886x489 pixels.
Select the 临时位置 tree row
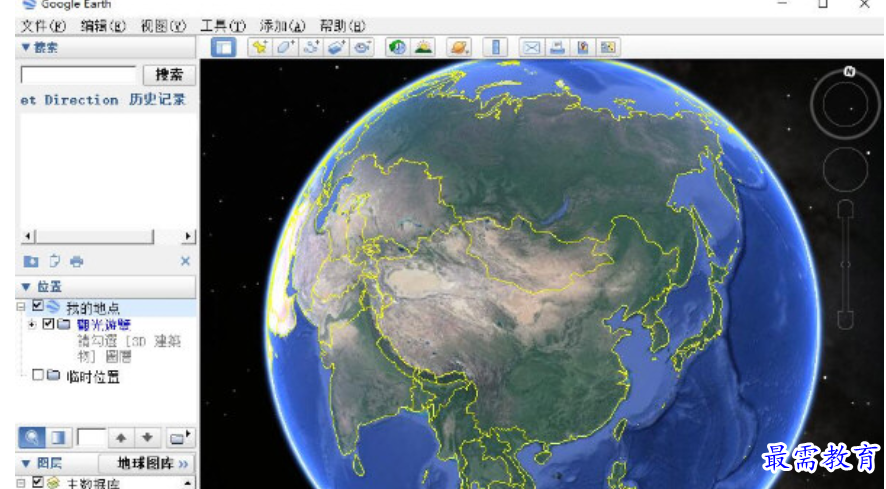coord(93,377)
